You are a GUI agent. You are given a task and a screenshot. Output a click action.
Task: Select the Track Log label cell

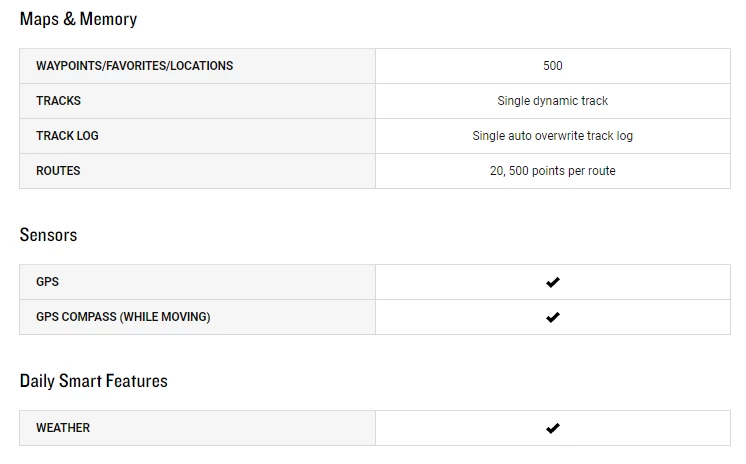[x=67, y=136]
